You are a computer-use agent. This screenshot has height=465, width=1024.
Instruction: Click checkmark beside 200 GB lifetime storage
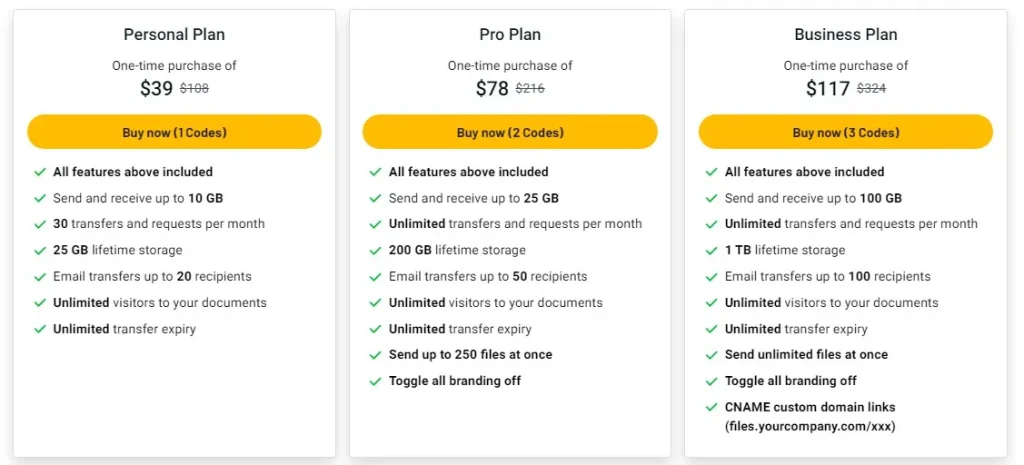coord(376,250)
